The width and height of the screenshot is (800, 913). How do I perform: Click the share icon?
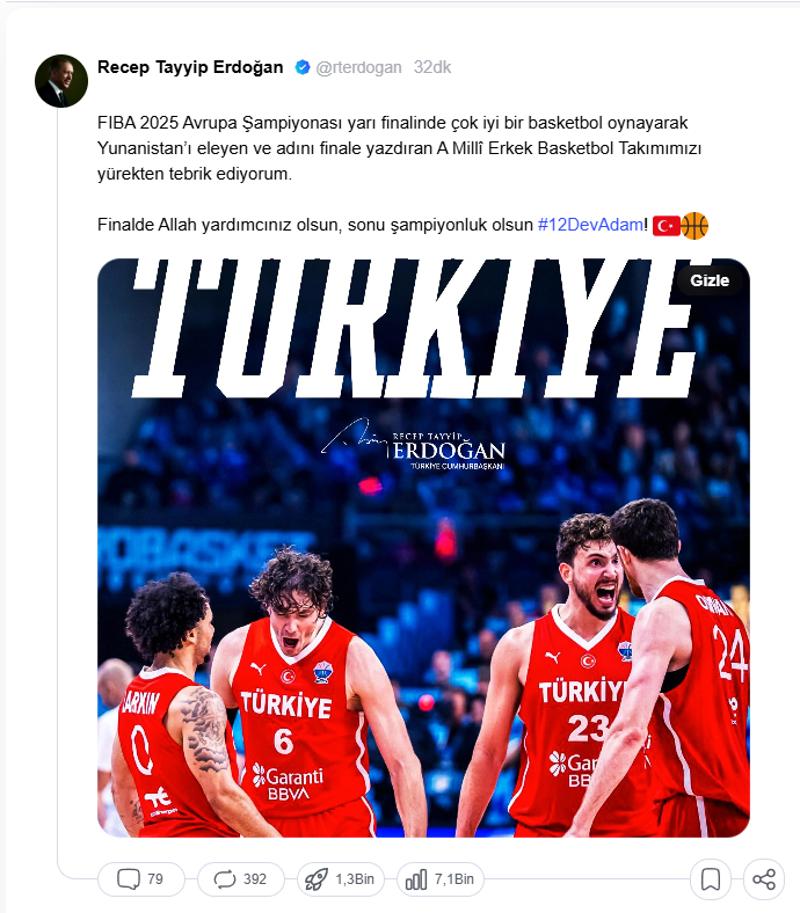tap(764, 879)
